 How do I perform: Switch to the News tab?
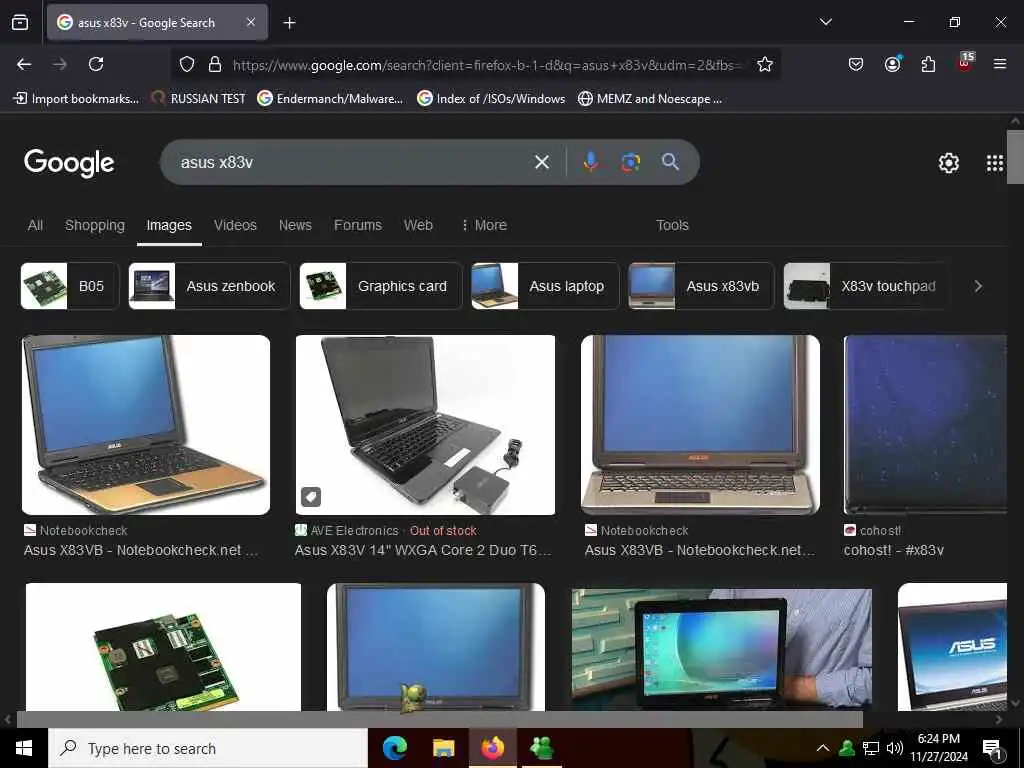(x=295, y=225)
